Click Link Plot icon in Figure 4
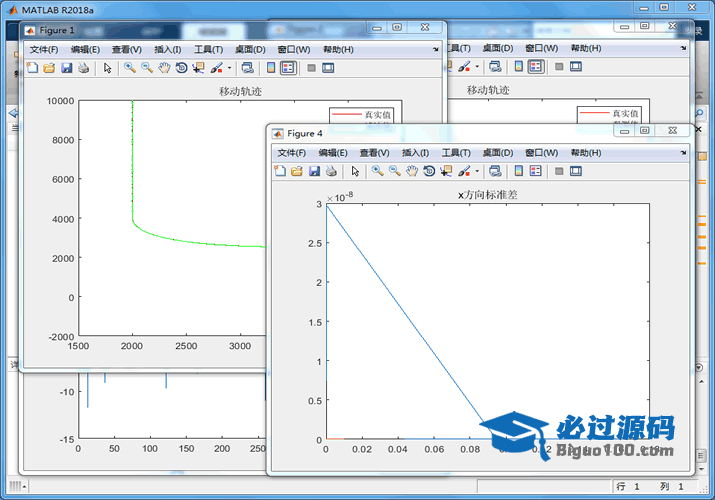The width and height of the screenshot is (715, 500). tap(495, 171)
